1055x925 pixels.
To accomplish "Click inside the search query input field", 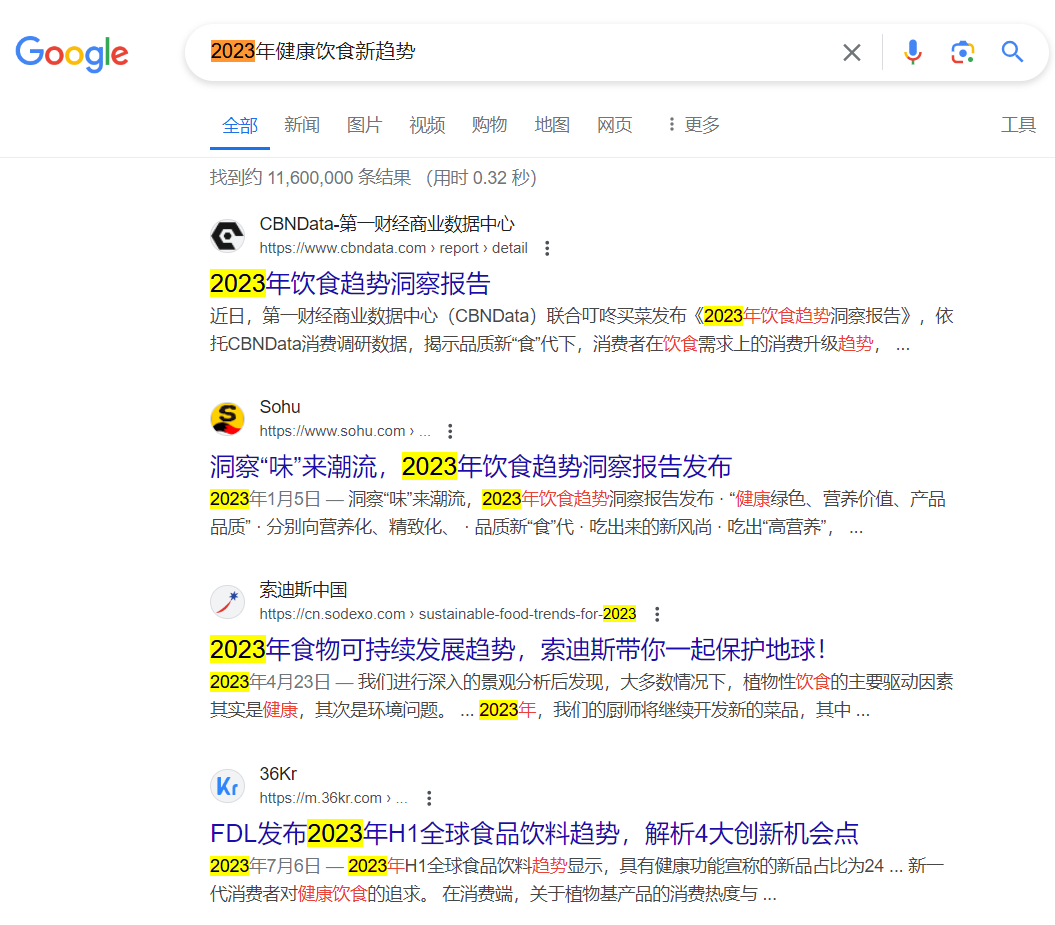I will tap(600, 52).
